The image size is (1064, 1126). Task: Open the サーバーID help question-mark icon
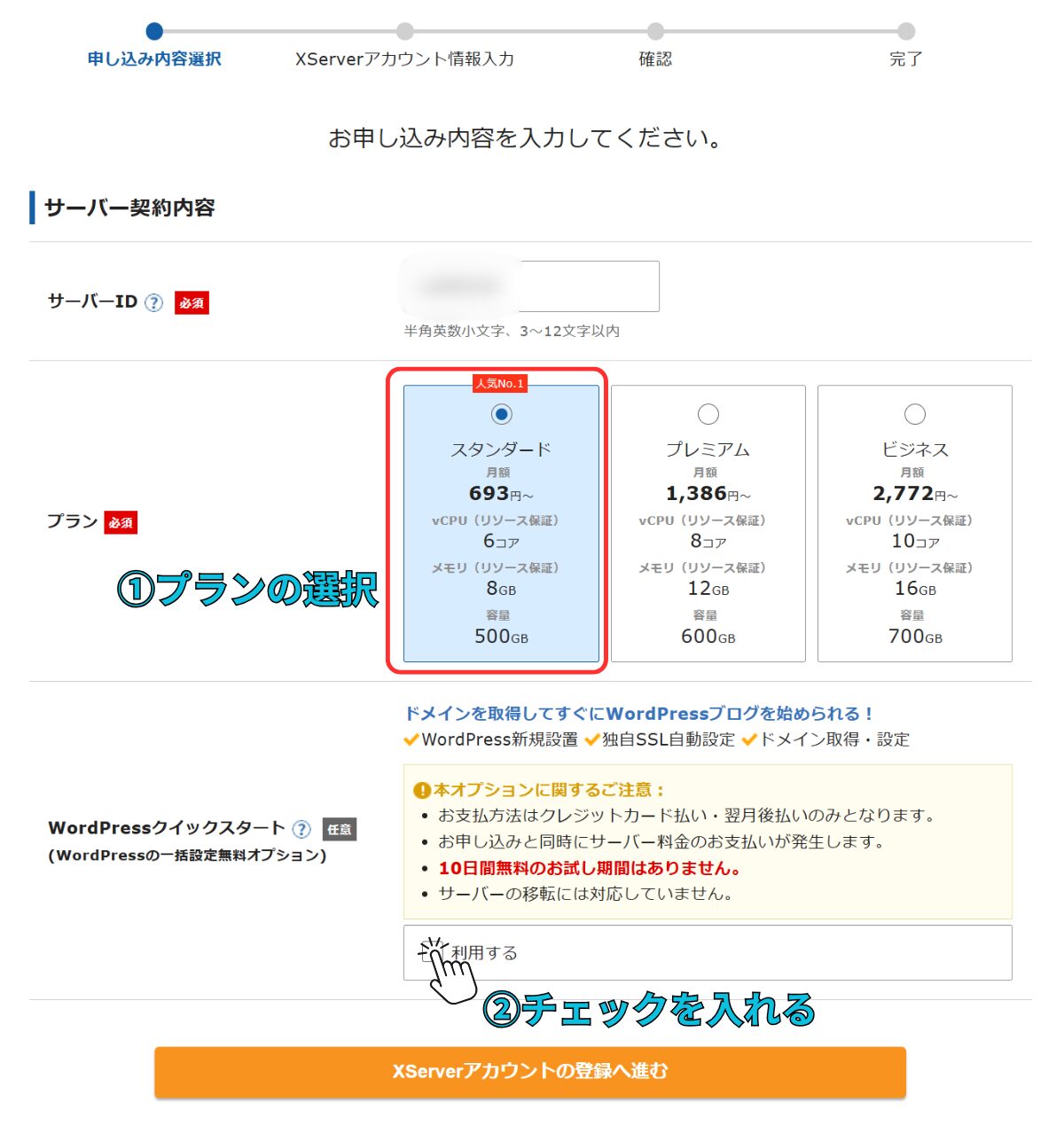point(154,302)
